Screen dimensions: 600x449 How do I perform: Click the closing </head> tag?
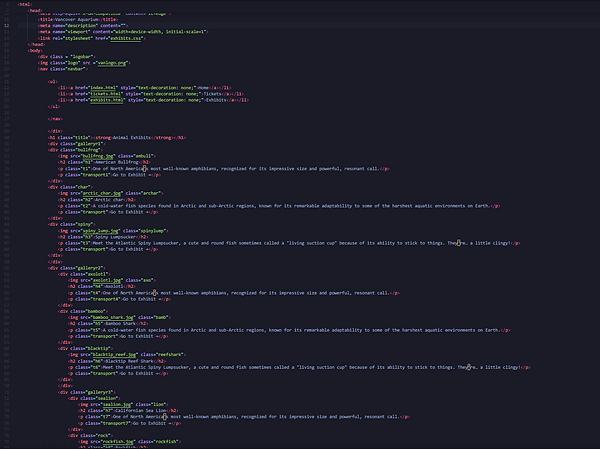pyautogui.click(x=36, y=44)
